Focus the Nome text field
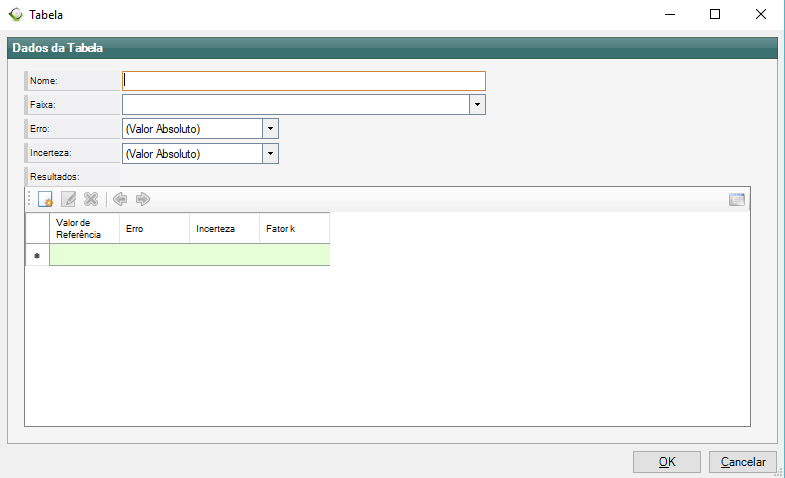Image resolution: width=785 pixels, height=478 pixels. coord(304,81)
